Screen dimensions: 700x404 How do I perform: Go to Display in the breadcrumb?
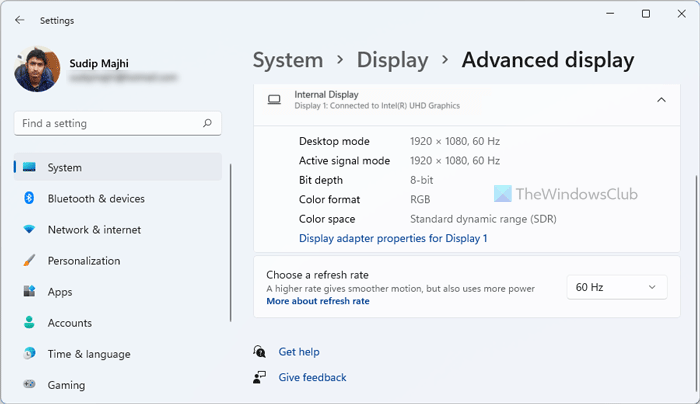pos(392,60)
